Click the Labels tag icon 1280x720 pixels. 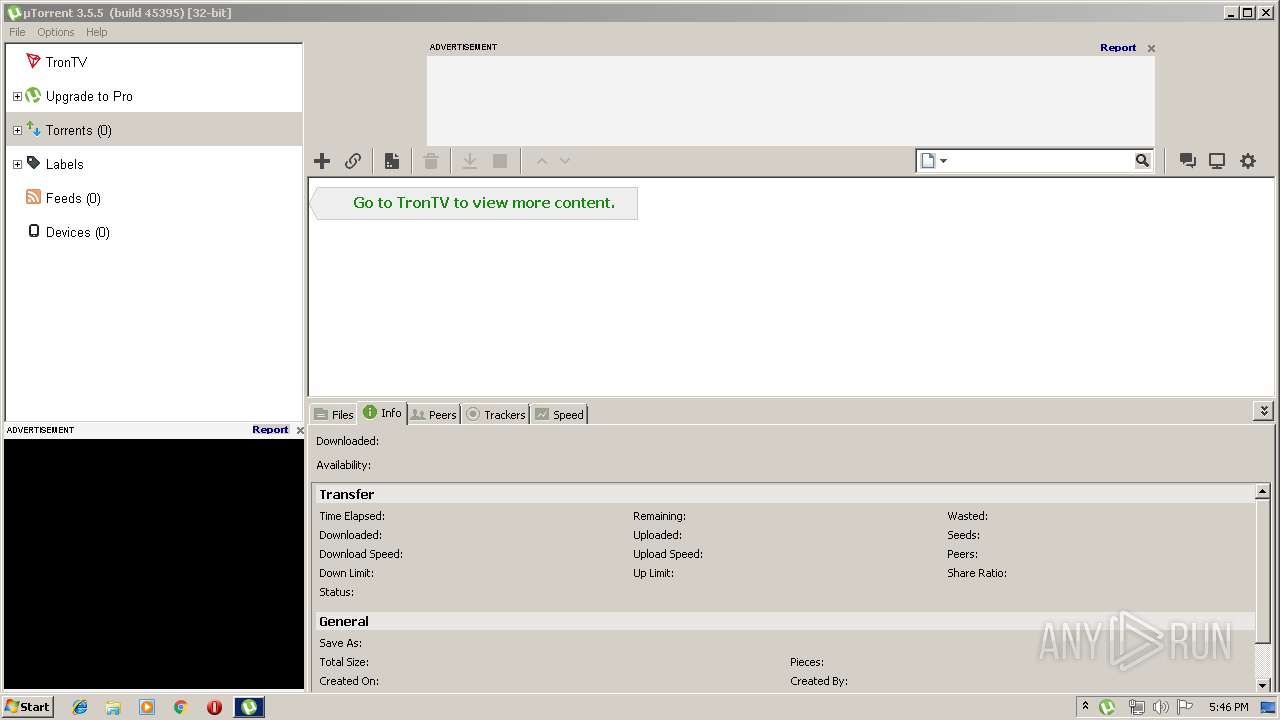[34, 163]
